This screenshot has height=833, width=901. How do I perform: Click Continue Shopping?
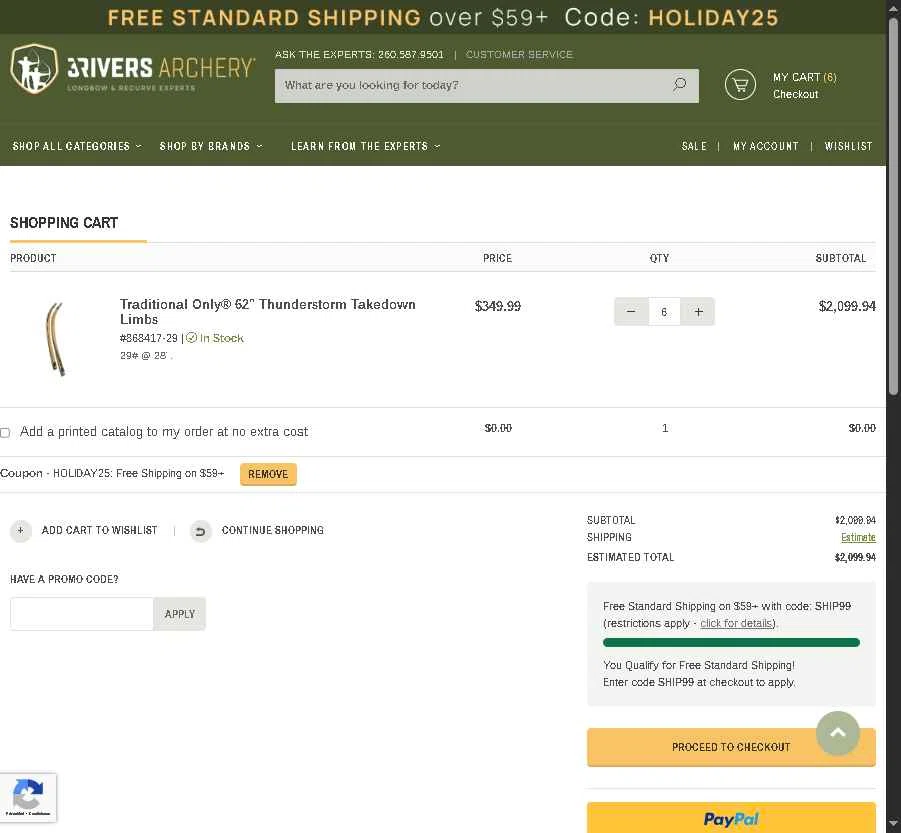(x=272, y=530)
